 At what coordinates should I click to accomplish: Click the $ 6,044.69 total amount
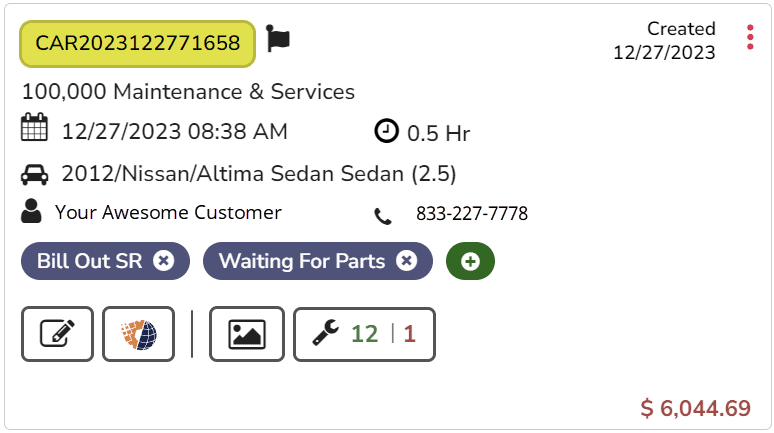click(x=695, y=408)
